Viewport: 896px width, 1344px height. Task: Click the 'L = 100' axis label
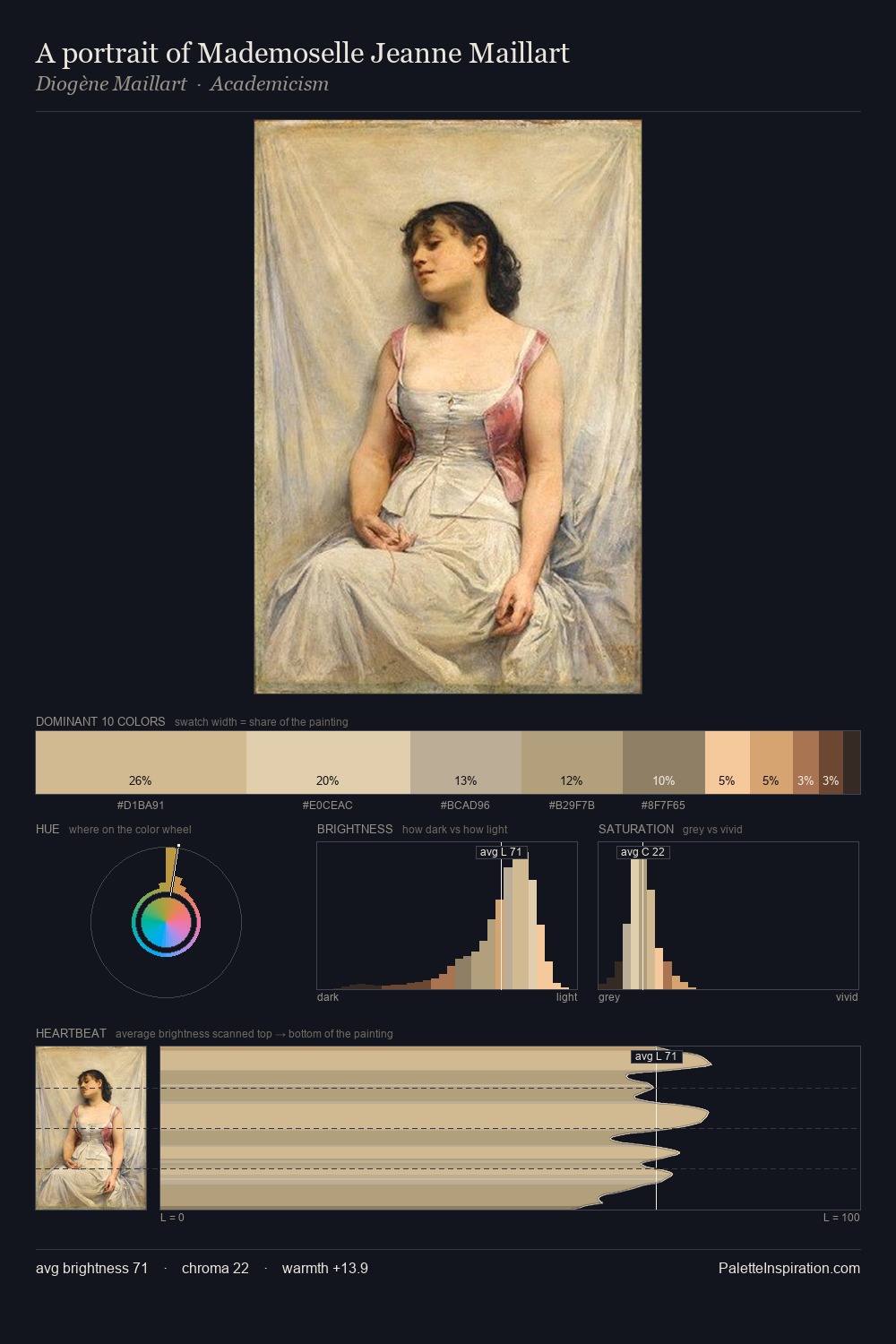(x=841, y=1217)
